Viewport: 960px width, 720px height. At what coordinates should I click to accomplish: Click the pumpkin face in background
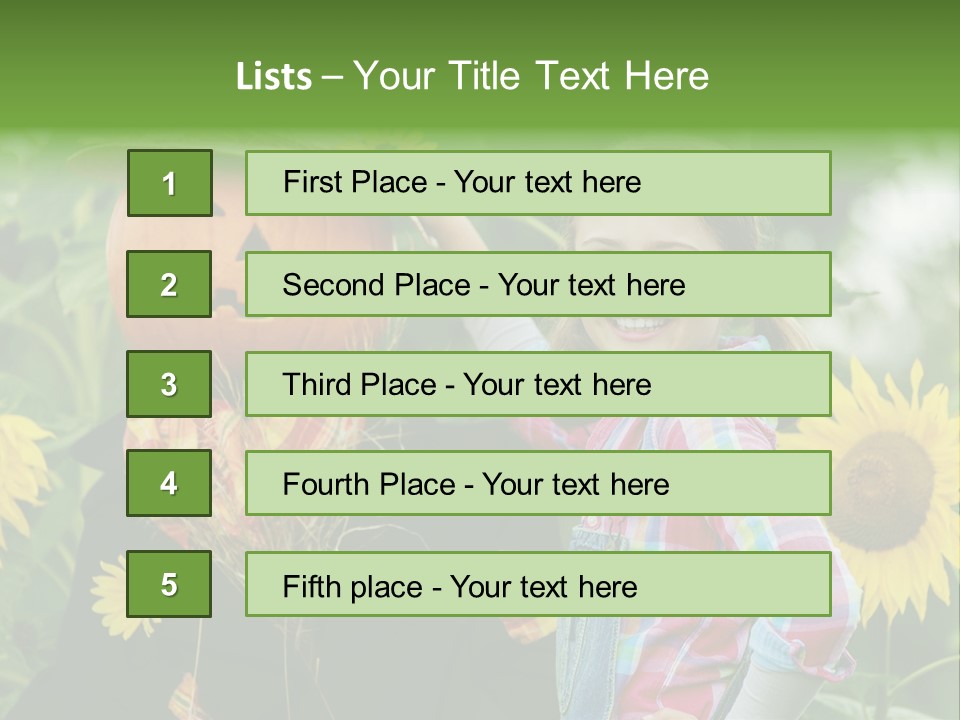(245, 263)
